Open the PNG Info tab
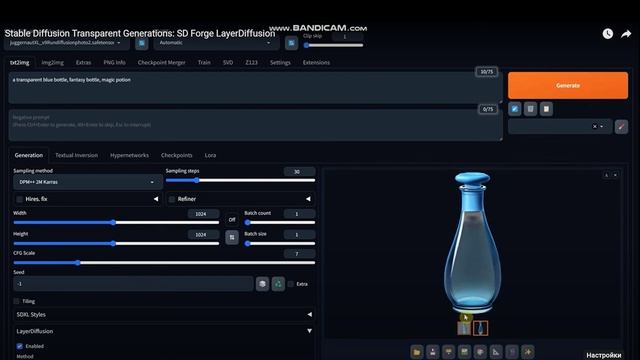 click(x=114, y=62)
